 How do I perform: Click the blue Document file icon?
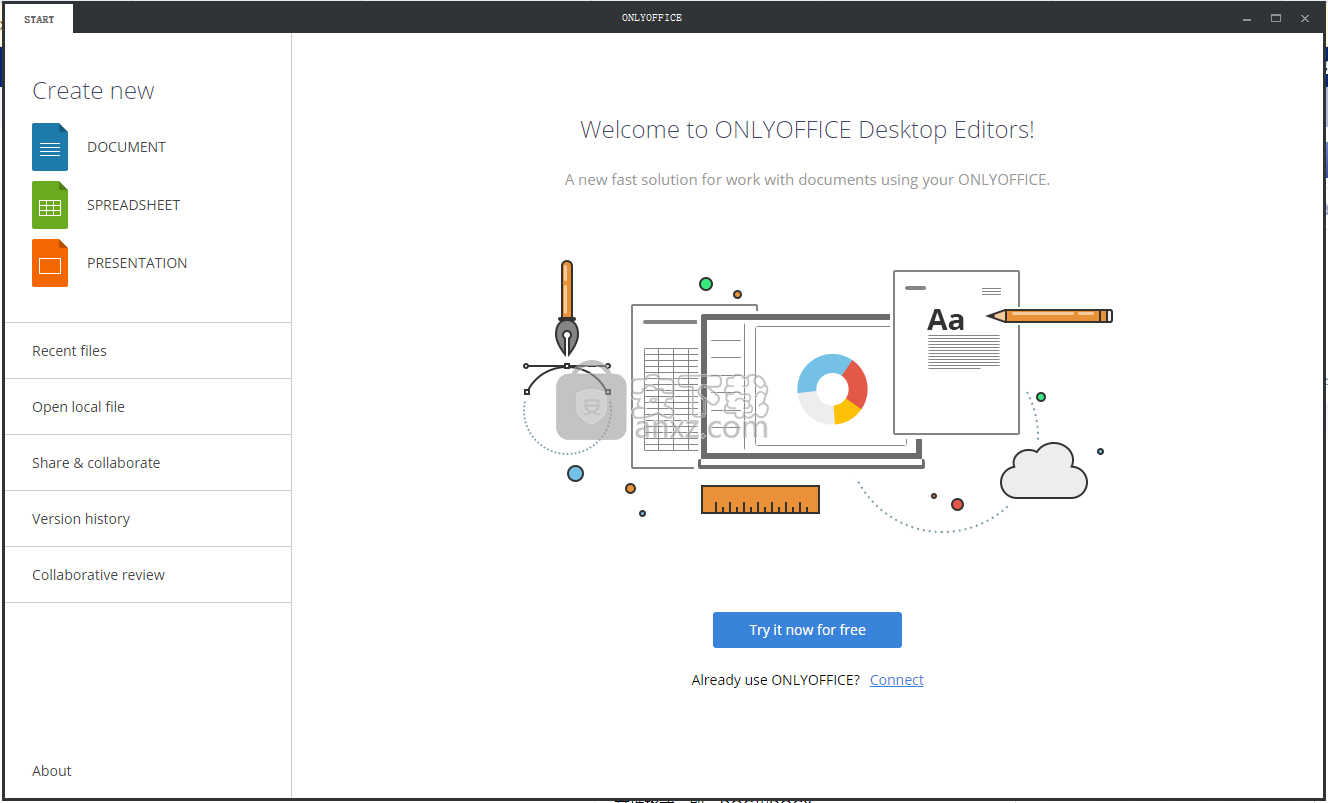[x=50, y=147]
